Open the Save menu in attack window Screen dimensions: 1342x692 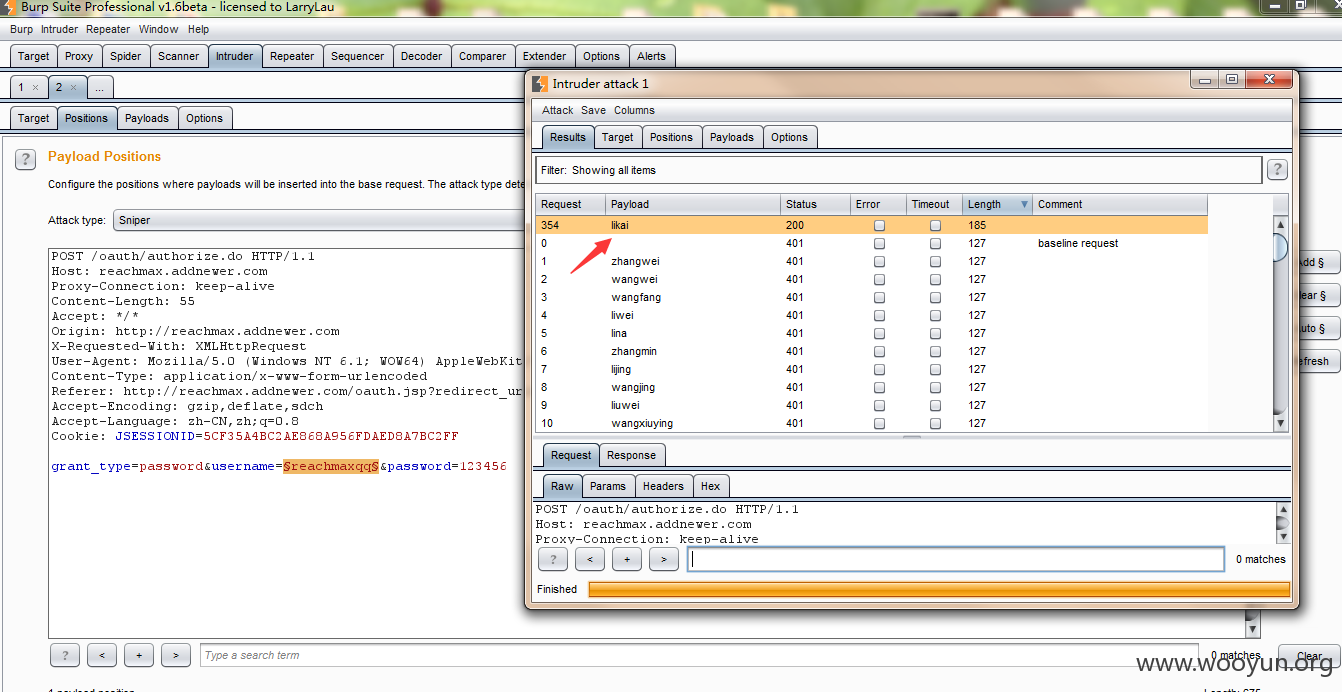pyautogui.click(x=593, y=110)
